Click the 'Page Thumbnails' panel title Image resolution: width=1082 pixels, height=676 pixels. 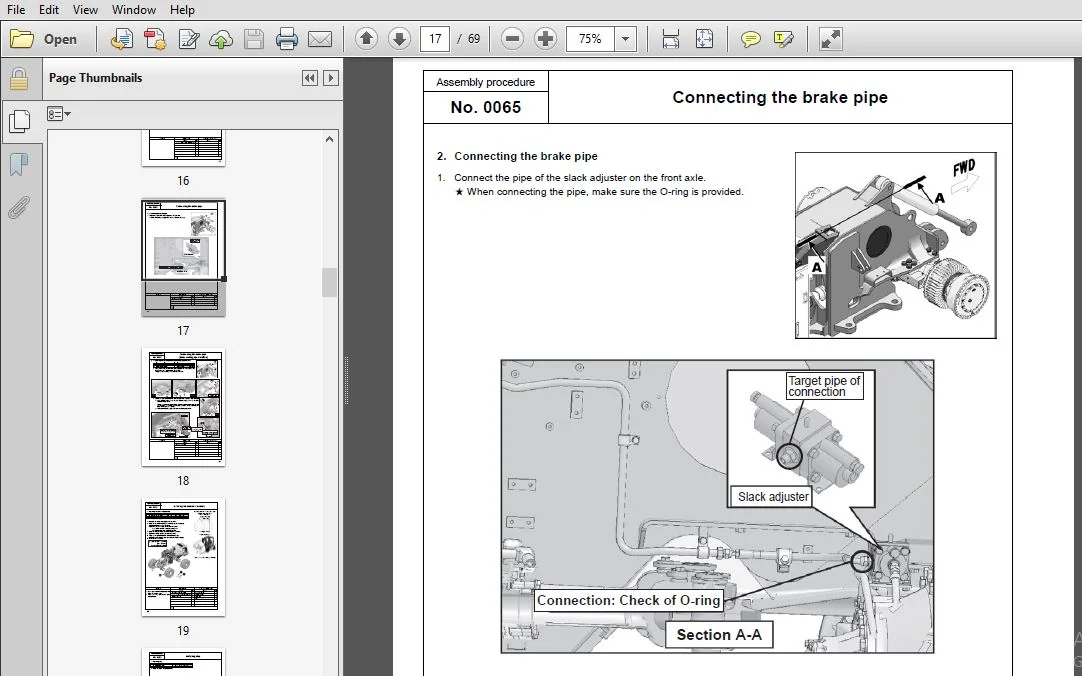click(95, 78)
